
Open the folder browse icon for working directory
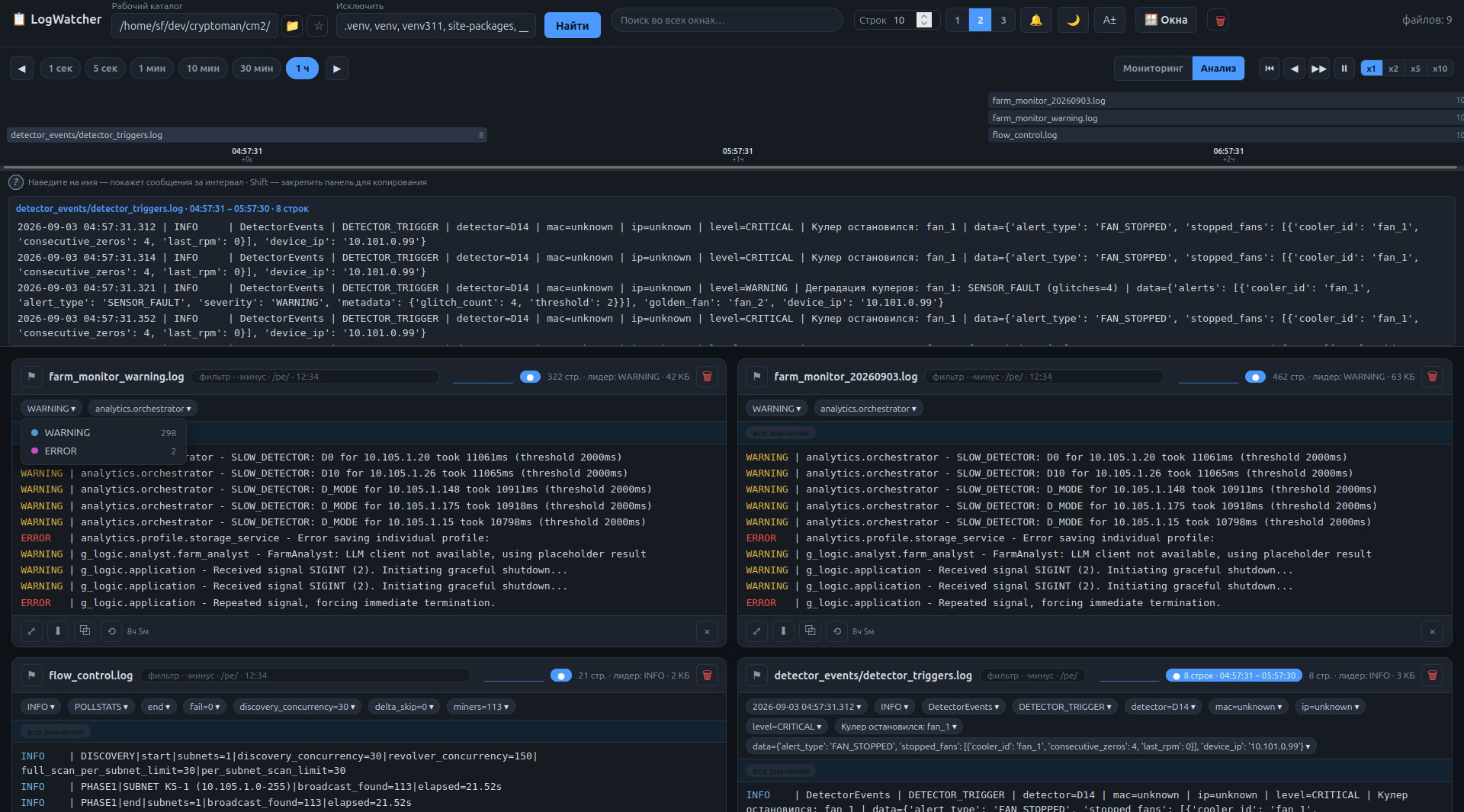tap(292, 26)
